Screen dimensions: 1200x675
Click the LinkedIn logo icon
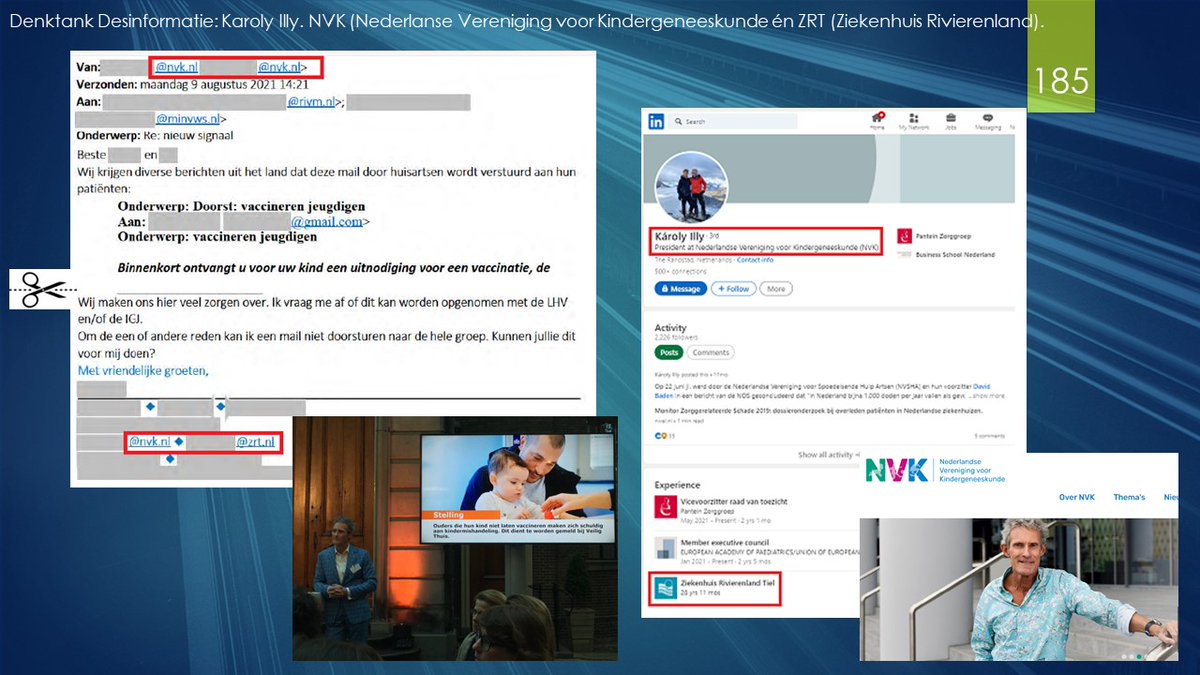pyautogui.click(x=657, y=121)
